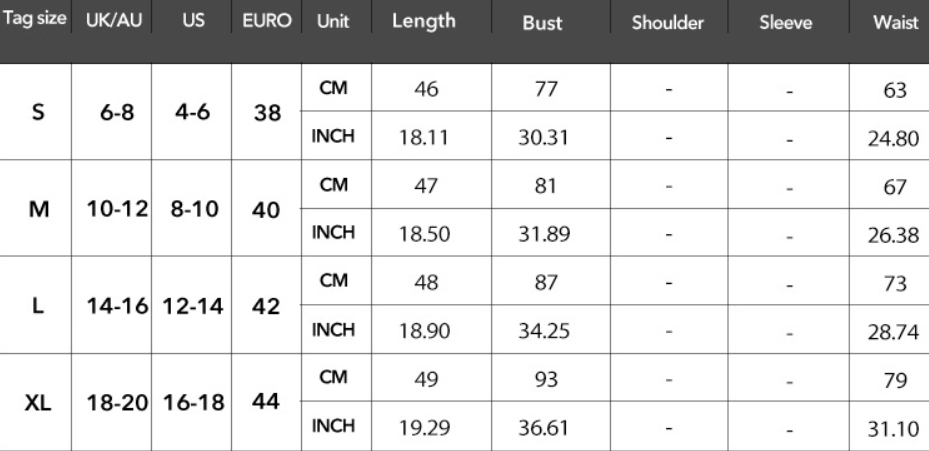Select the Length column header
Viewport: 929px width, 451px height.
(424, 21)
